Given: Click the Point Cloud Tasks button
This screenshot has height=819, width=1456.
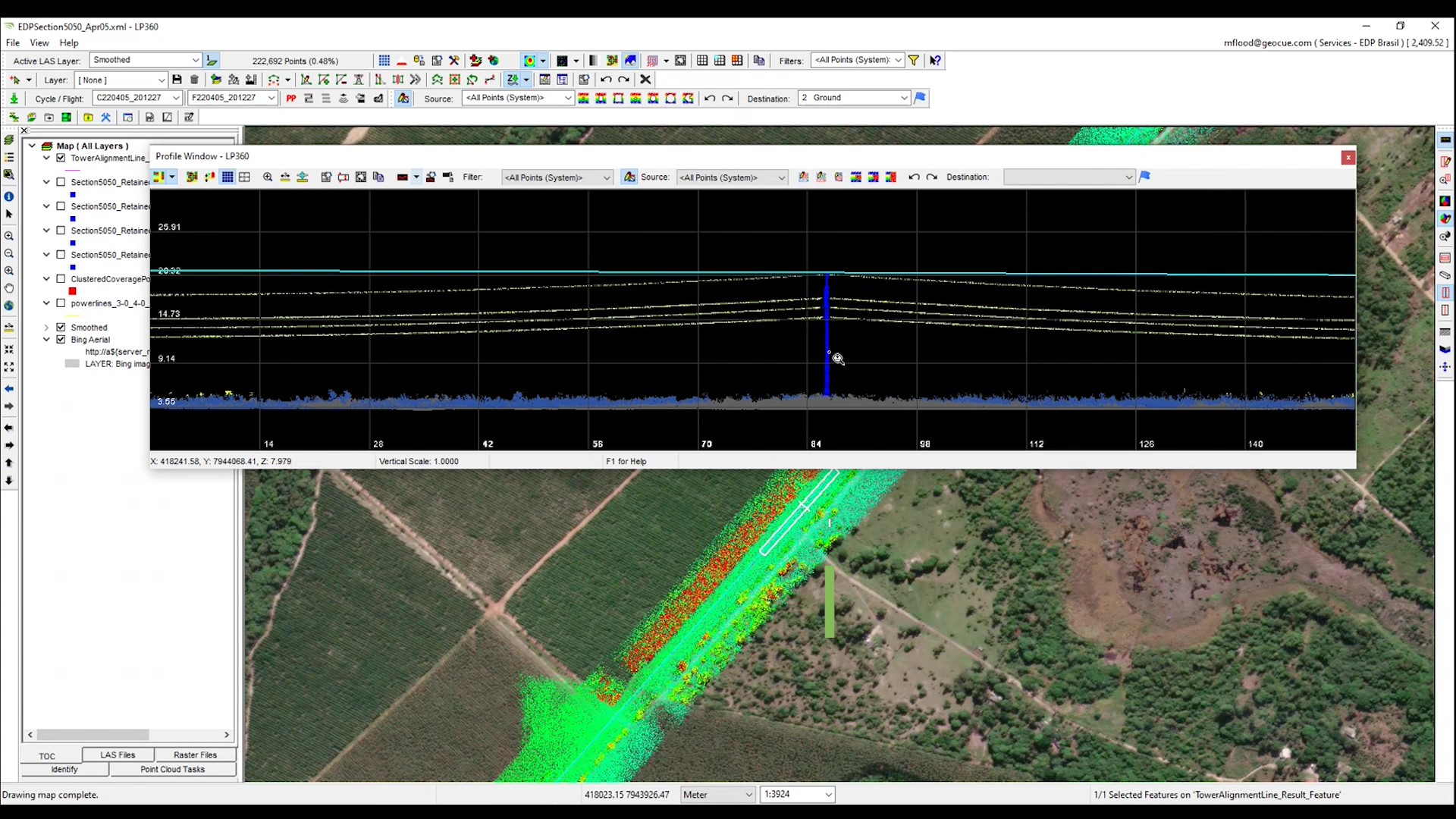Looking at the screenshot, I should pos(173,769).
